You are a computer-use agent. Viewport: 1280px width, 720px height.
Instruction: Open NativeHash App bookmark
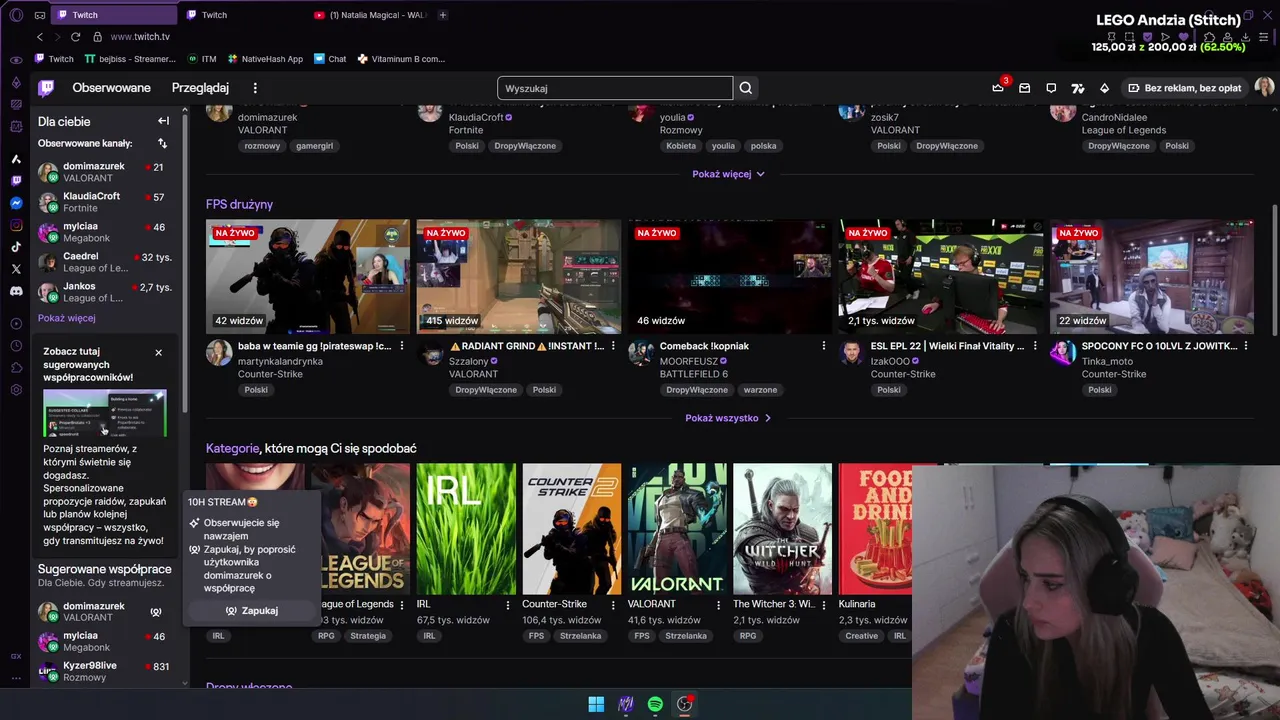coord(265,59)
